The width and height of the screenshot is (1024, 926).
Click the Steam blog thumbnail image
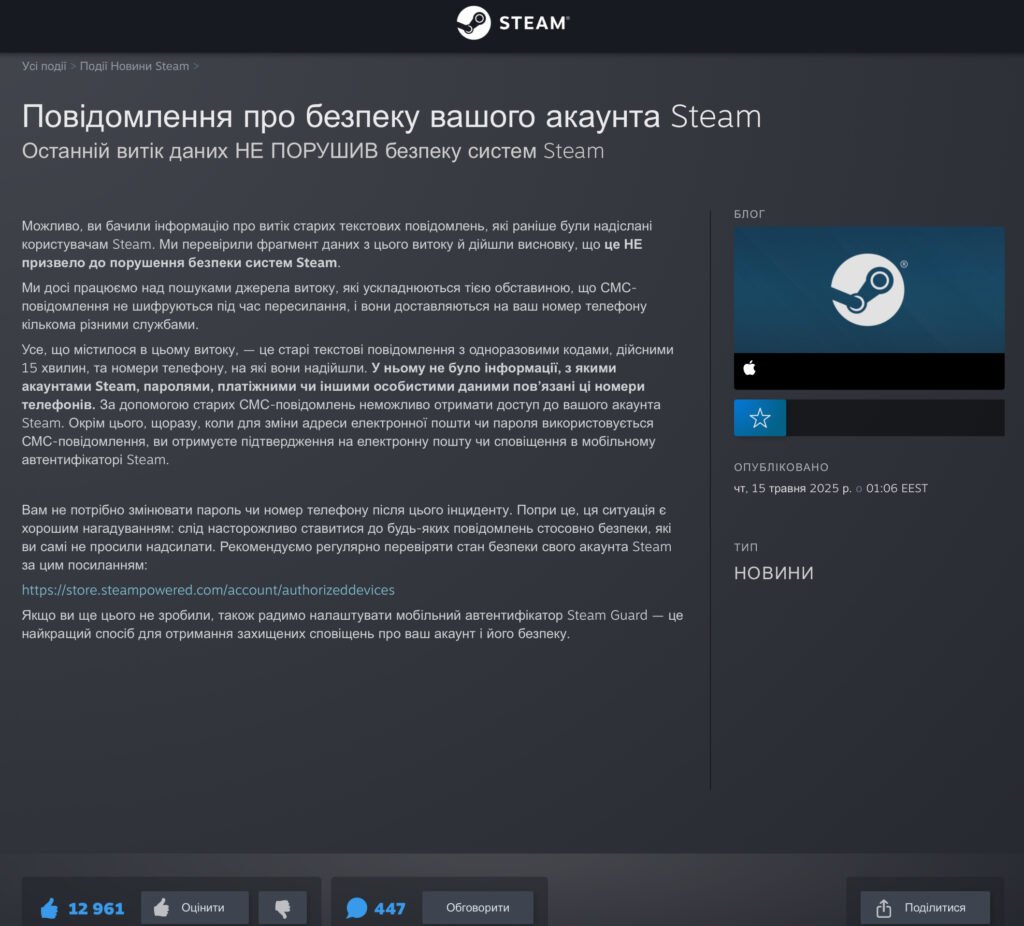[x=869, y=290]
